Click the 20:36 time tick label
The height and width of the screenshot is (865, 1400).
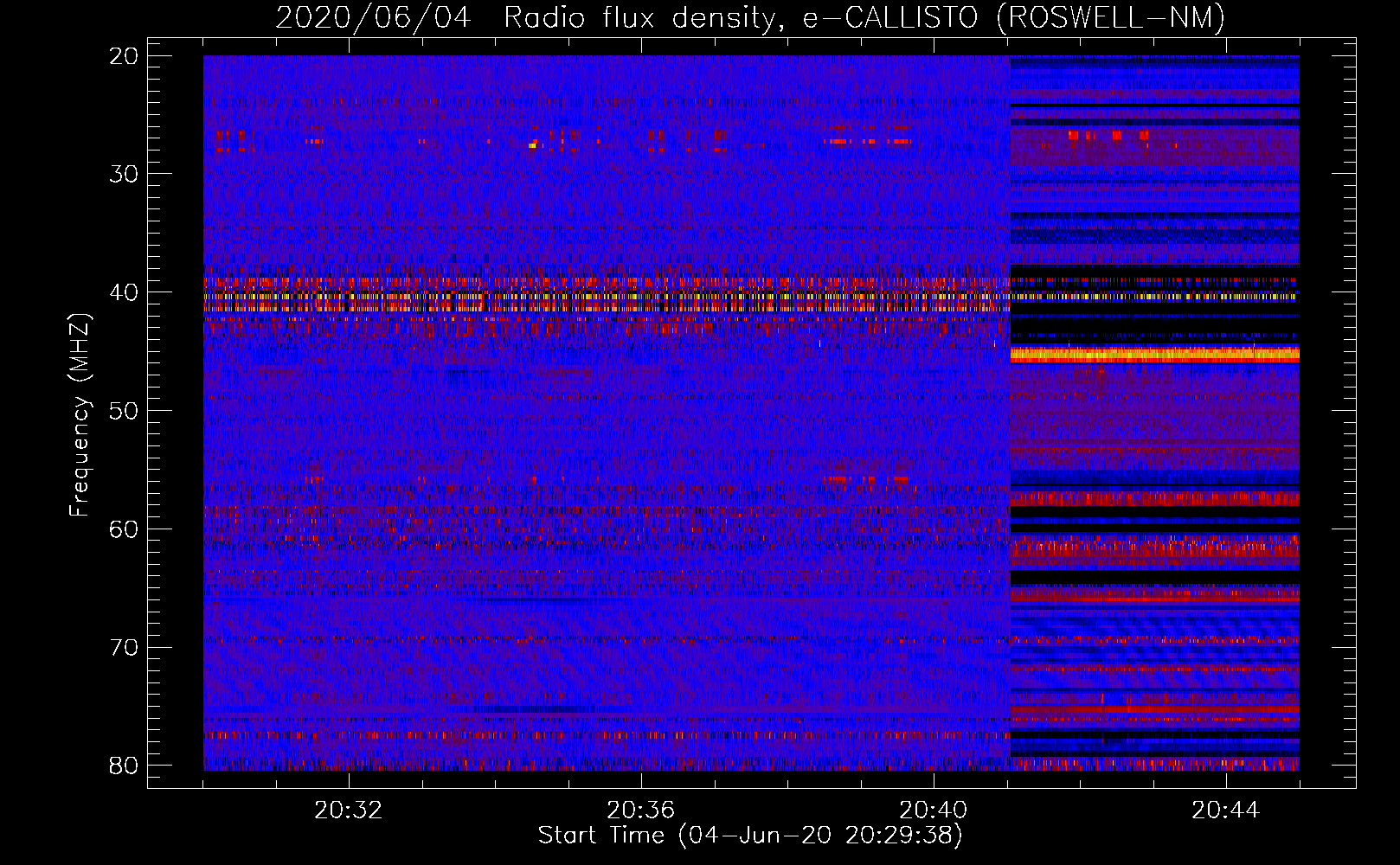click(x=641, y=811)
